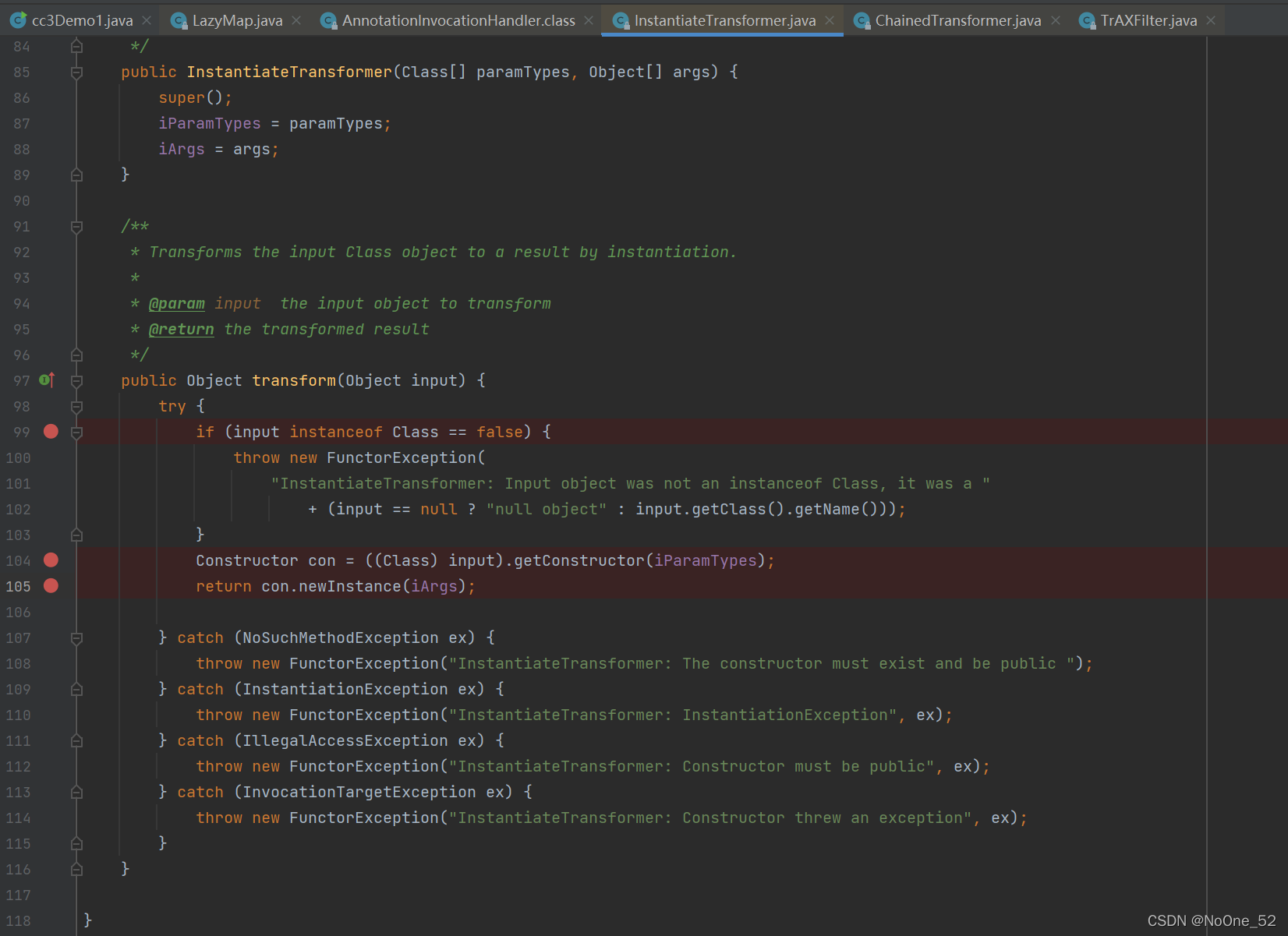Click ChainedTransformer.java file icon
The height and width of the screenshot is (936, 1288).
[862, 21]
